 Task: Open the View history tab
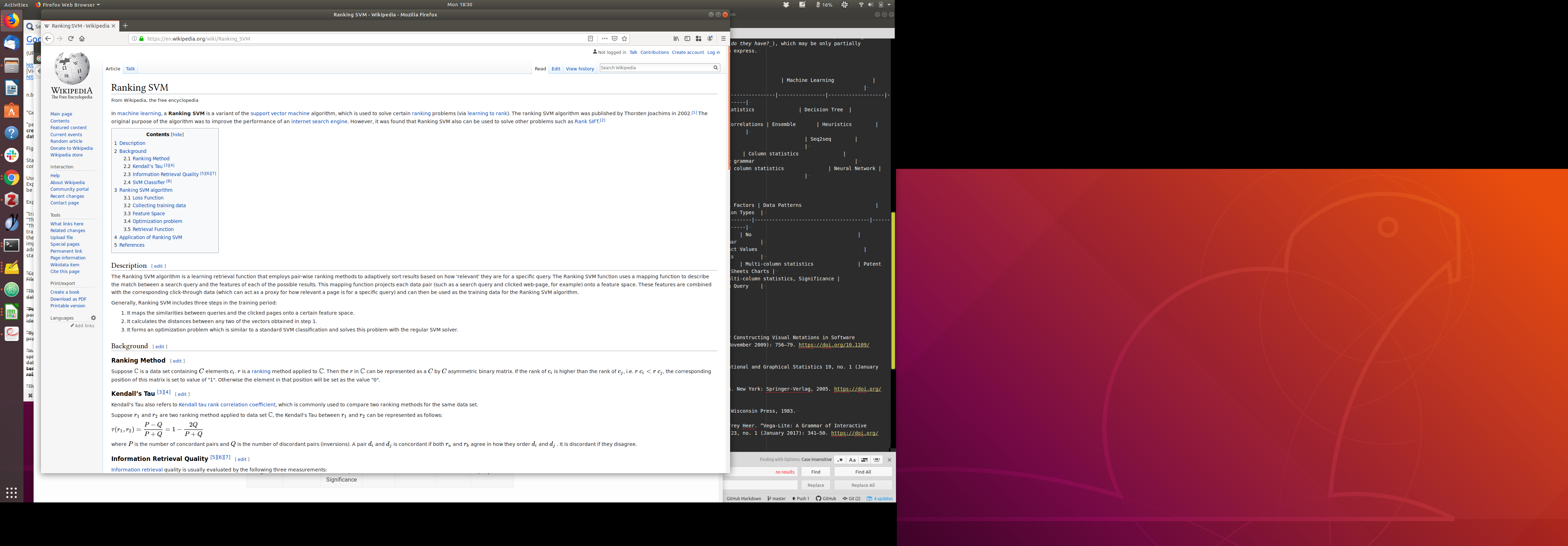[580, 69]
